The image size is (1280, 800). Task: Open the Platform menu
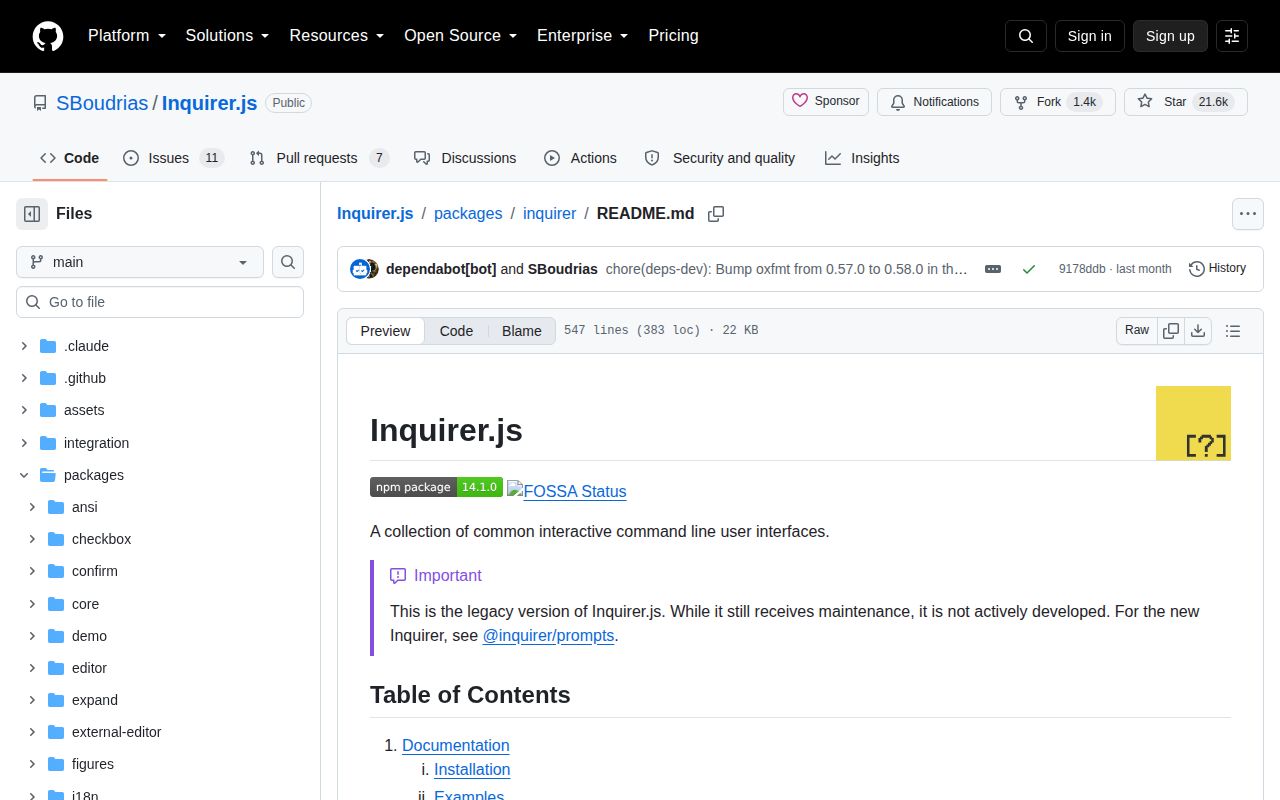(126, 35)
